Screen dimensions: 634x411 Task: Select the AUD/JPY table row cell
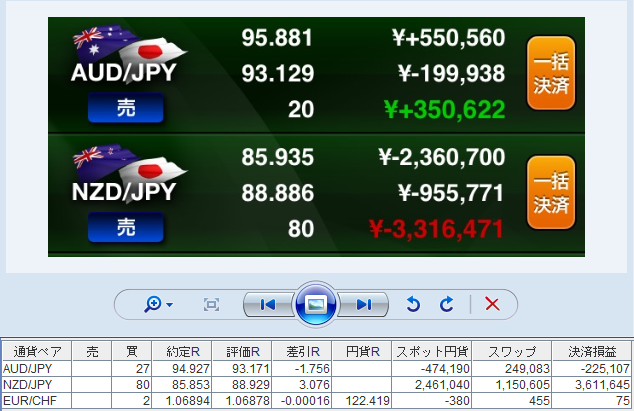coord(37,369)
